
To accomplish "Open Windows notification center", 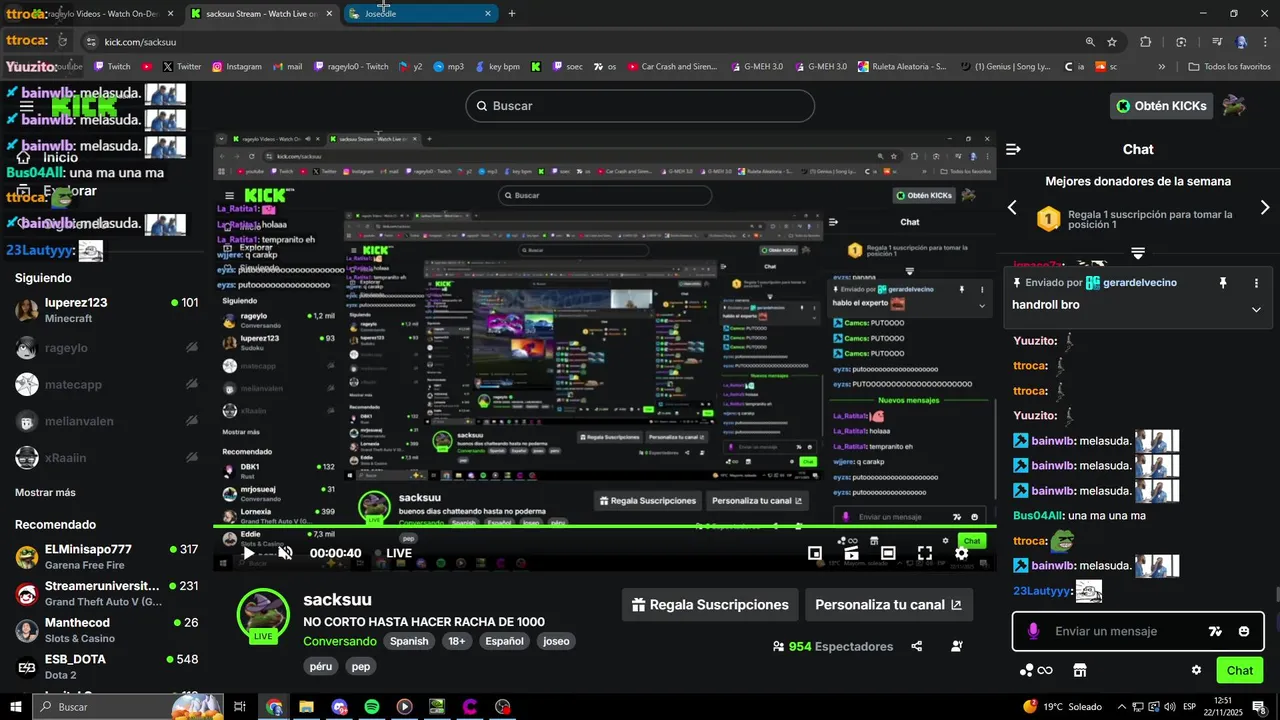I will (x=1258, y=707).
